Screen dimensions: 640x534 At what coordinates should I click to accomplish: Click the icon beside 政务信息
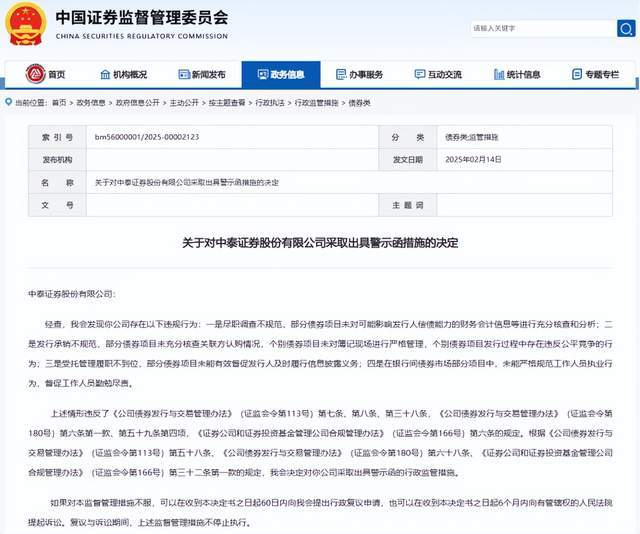pyautogui.click(x=262, y=74)
